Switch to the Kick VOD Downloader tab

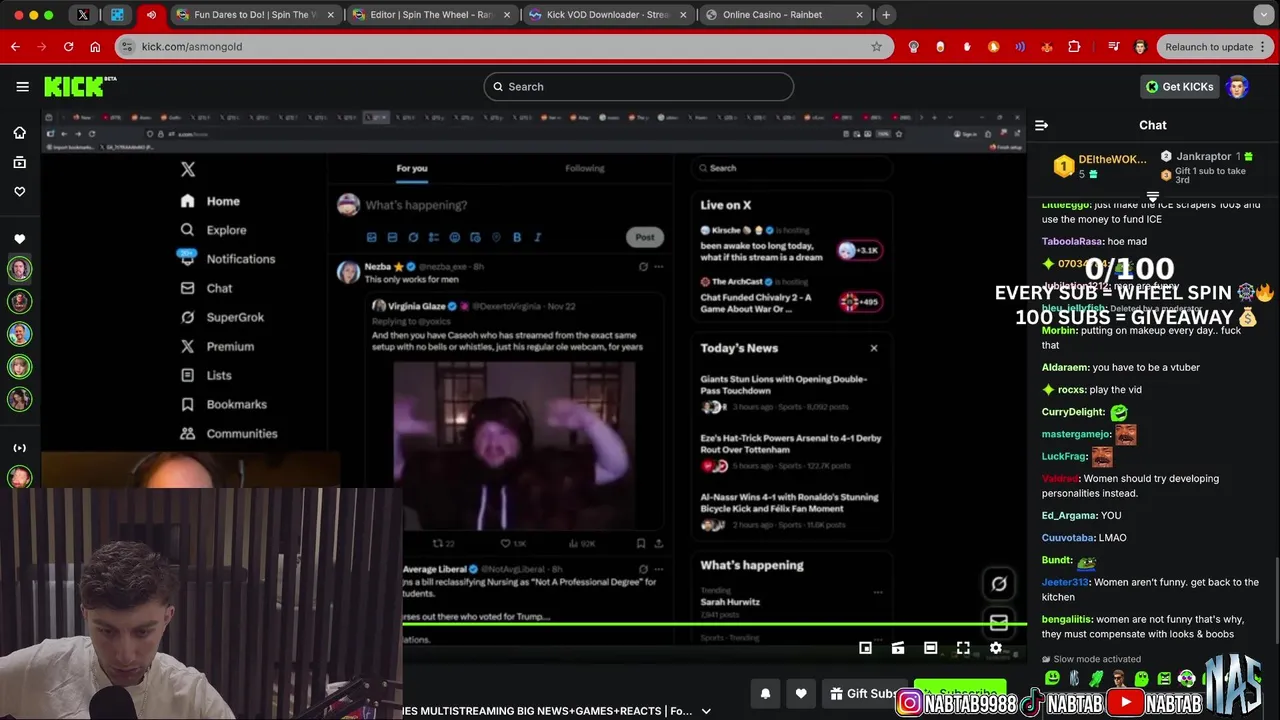[x=608, y=15]
